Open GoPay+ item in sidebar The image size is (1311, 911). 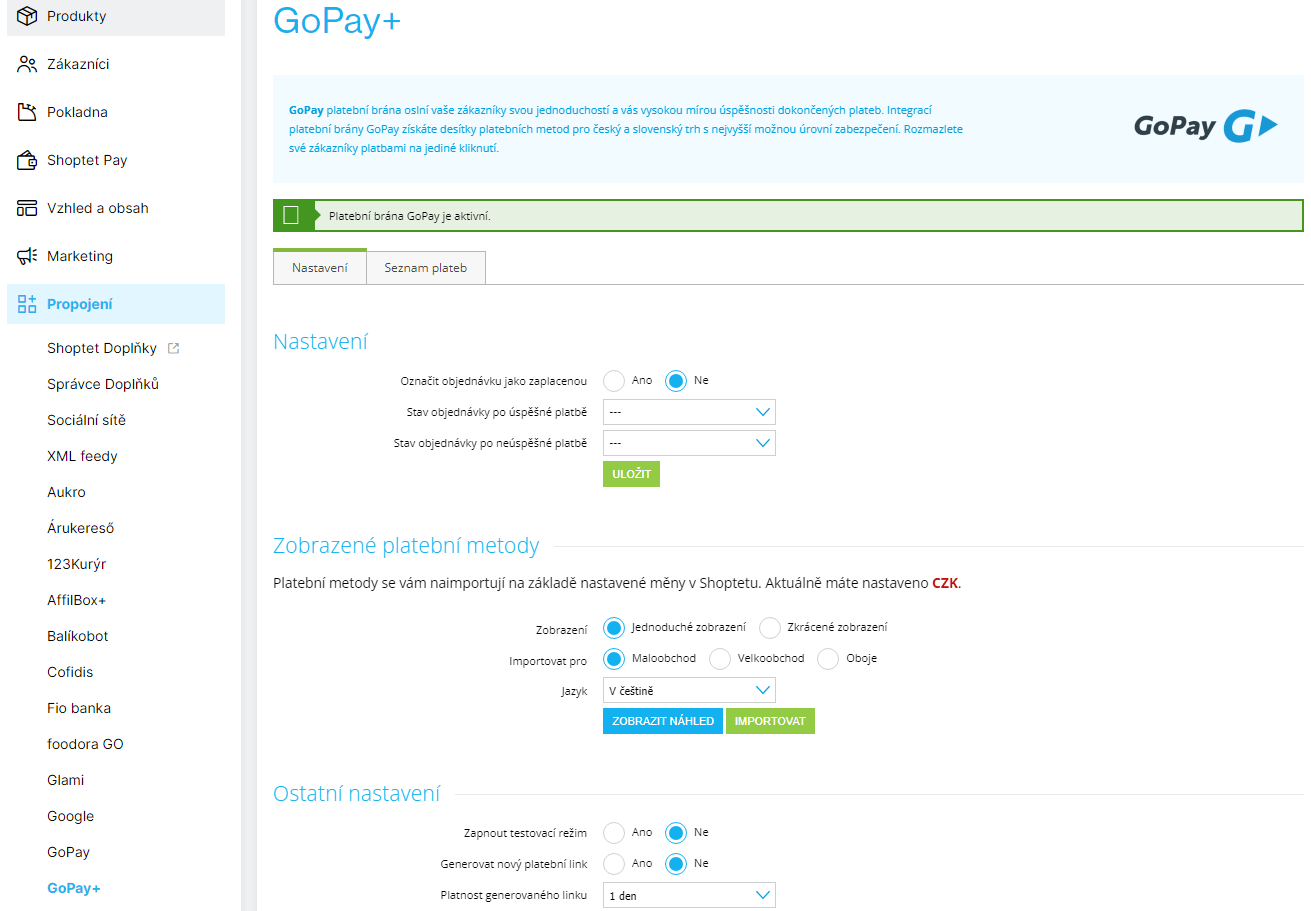point(74,888)
